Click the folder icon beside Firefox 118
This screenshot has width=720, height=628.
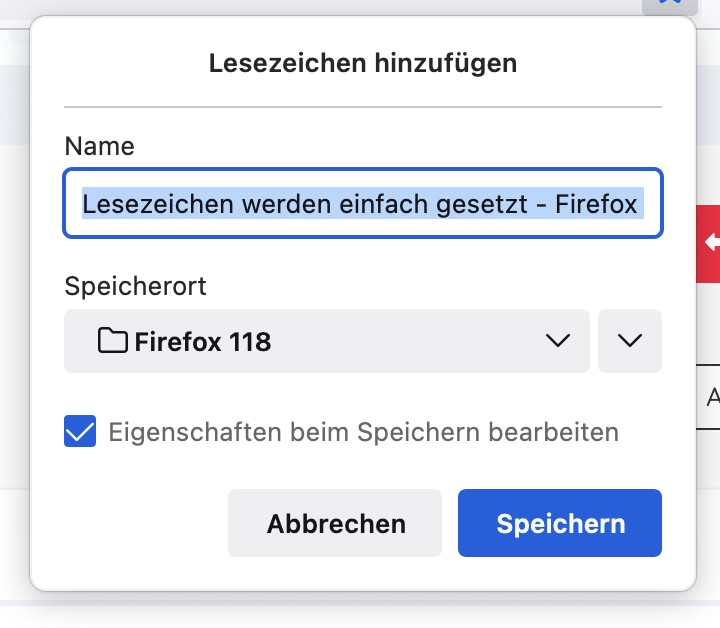coord(114,341)
